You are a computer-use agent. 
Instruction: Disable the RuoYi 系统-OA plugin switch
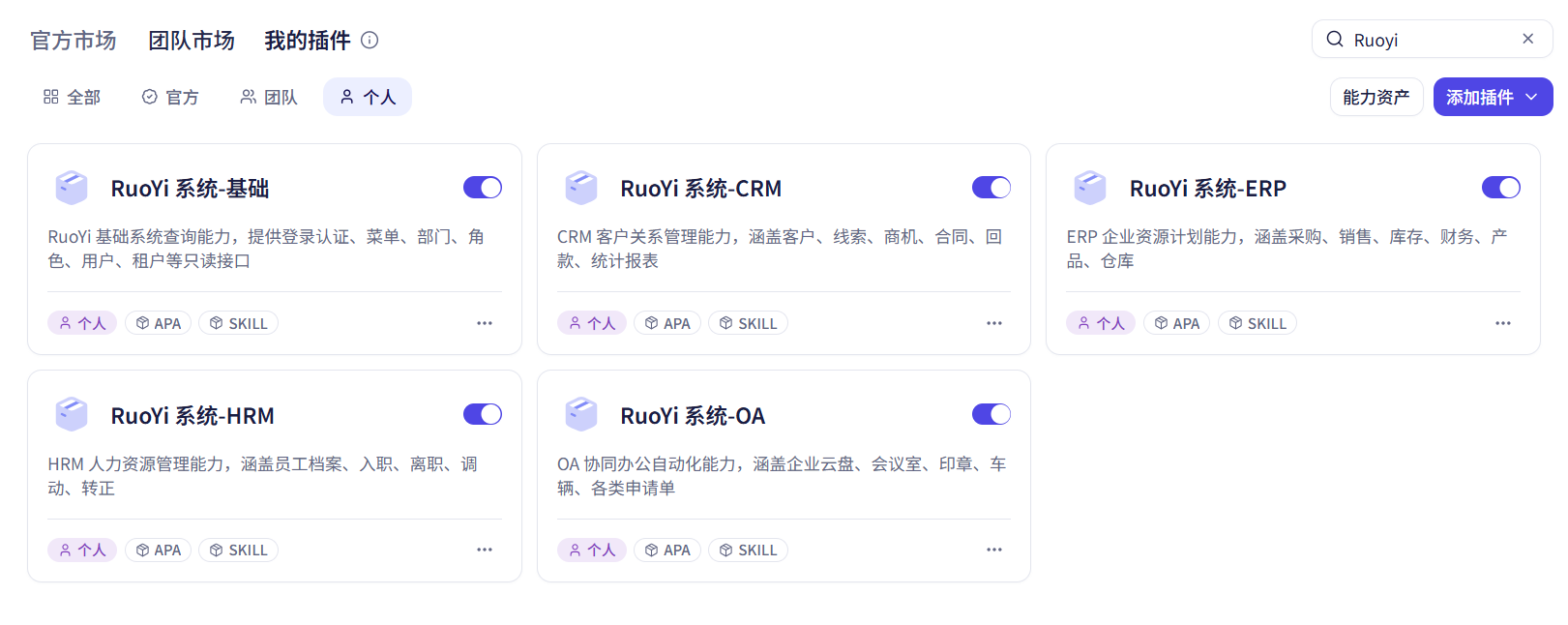tap(991, 414)
